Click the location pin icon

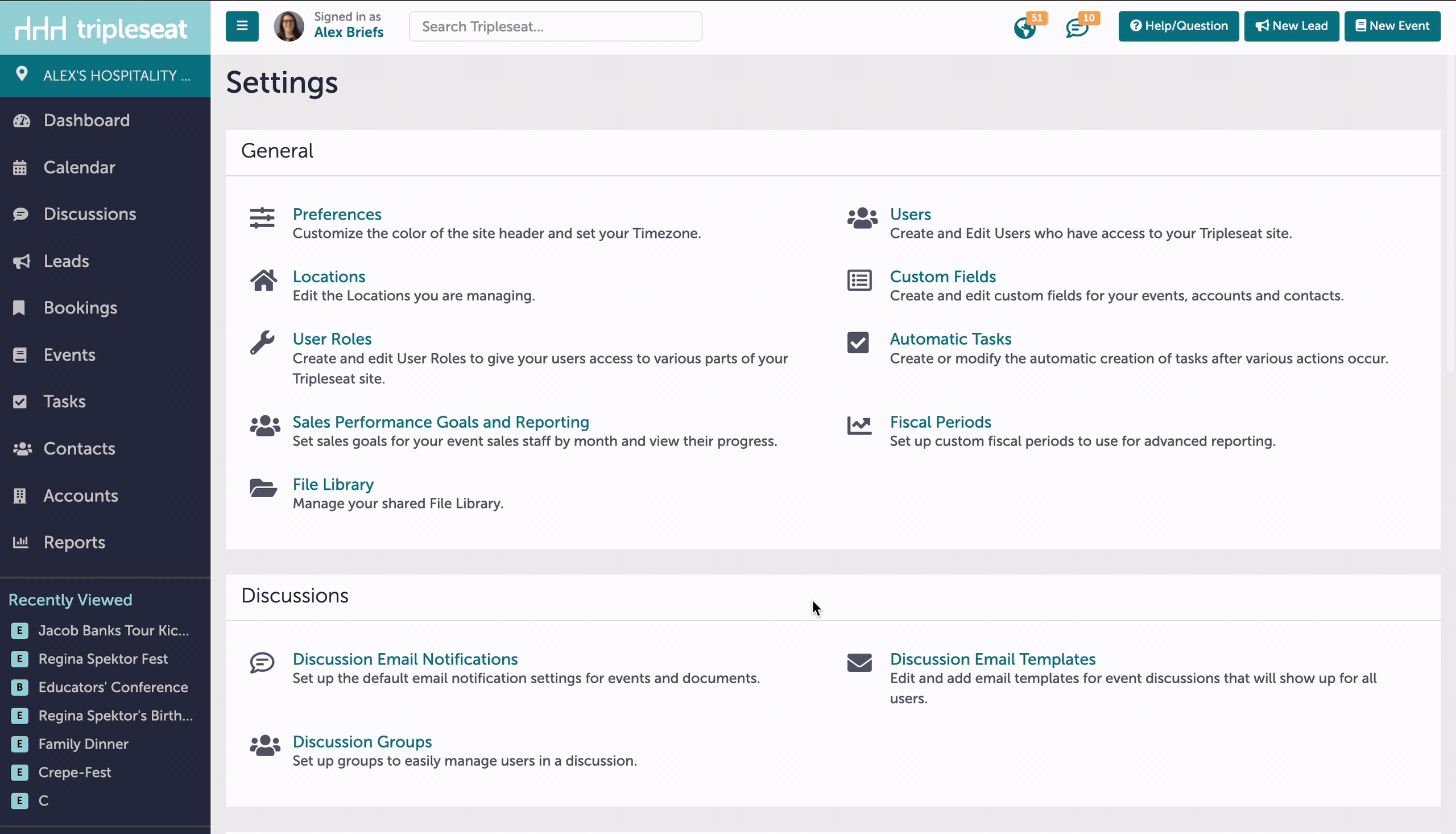22,74
